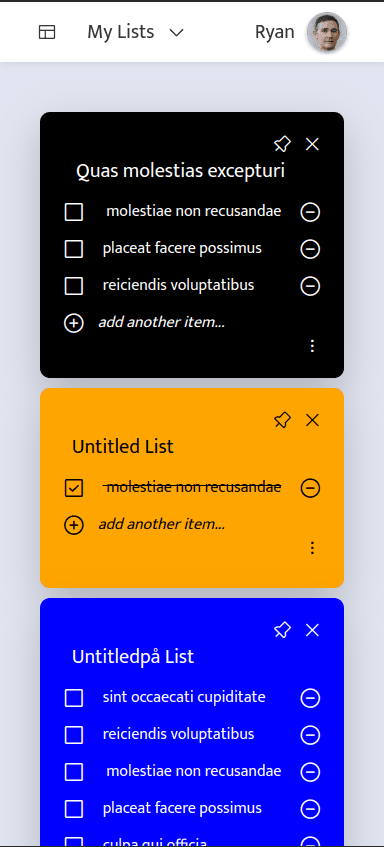Check molestiae non recusandae in the black list
This screenshot has width=384, height=847.
73,212
